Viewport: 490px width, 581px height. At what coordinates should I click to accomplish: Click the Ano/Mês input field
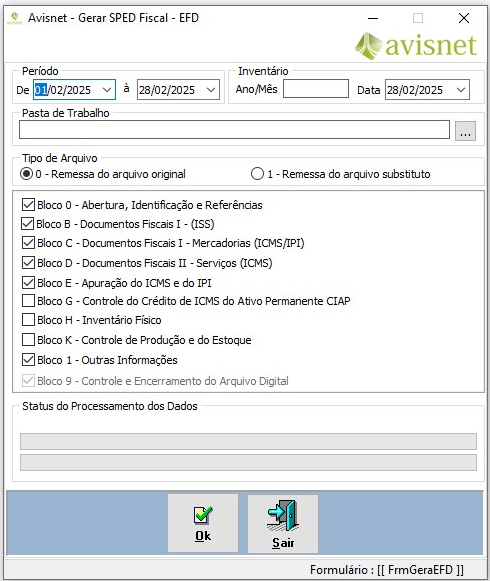[316, 89]
